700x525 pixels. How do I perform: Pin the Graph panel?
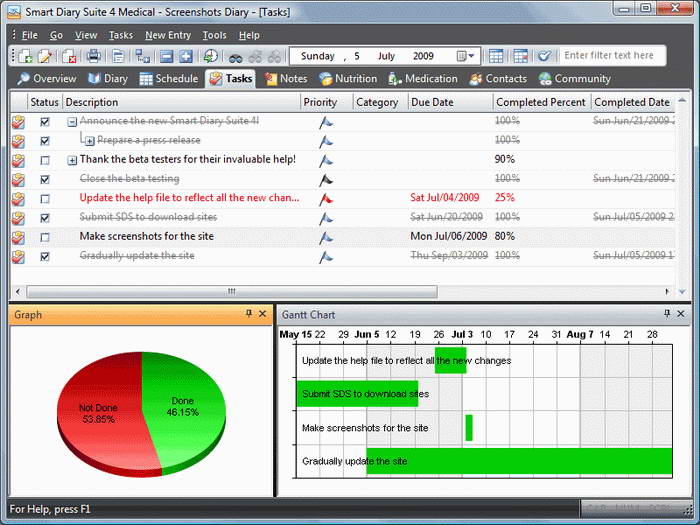249,314
